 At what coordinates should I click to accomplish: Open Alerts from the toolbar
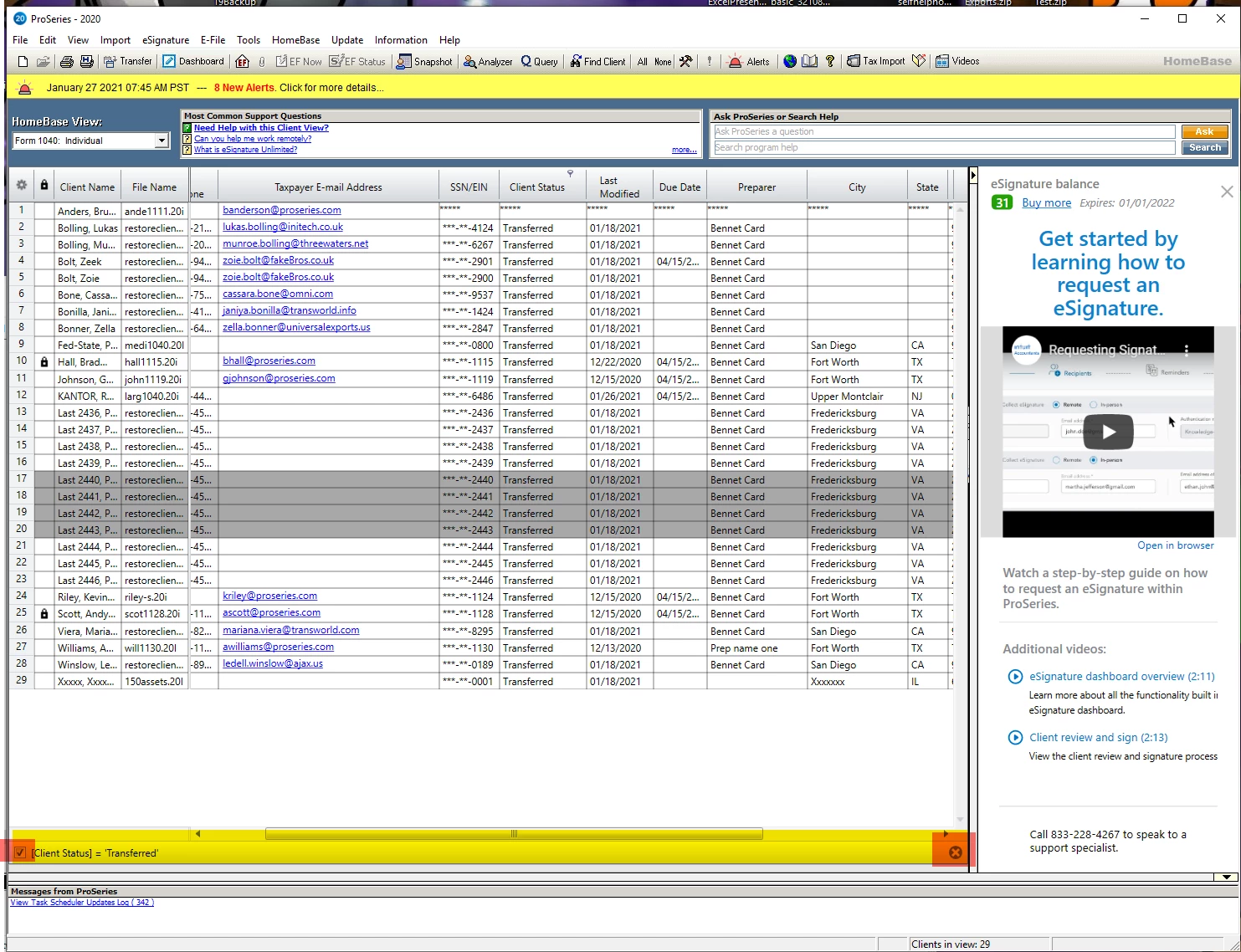pyautogui.click(x=749, y=61)
